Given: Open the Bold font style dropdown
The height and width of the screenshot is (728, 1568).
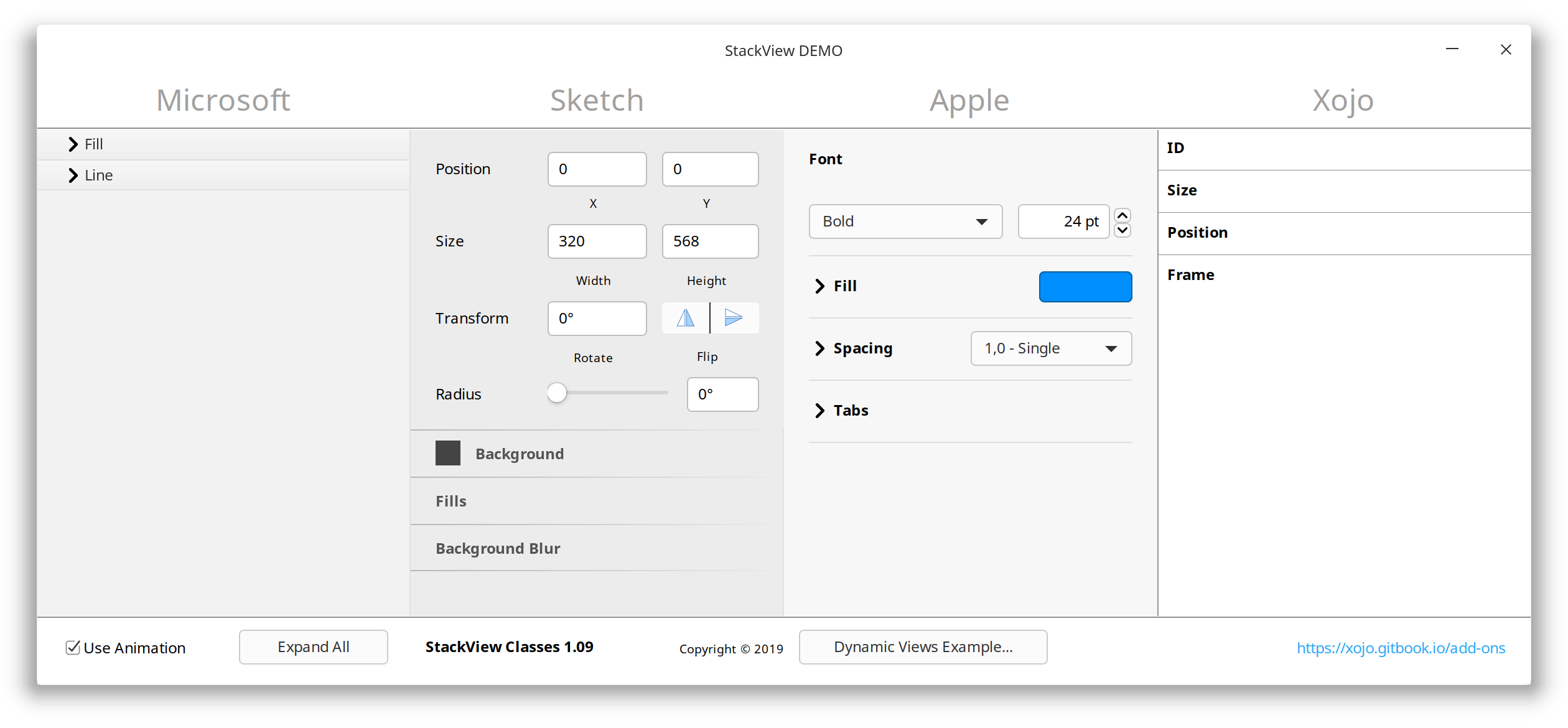Looking at the screenshot, I should [x=905, y=222].
